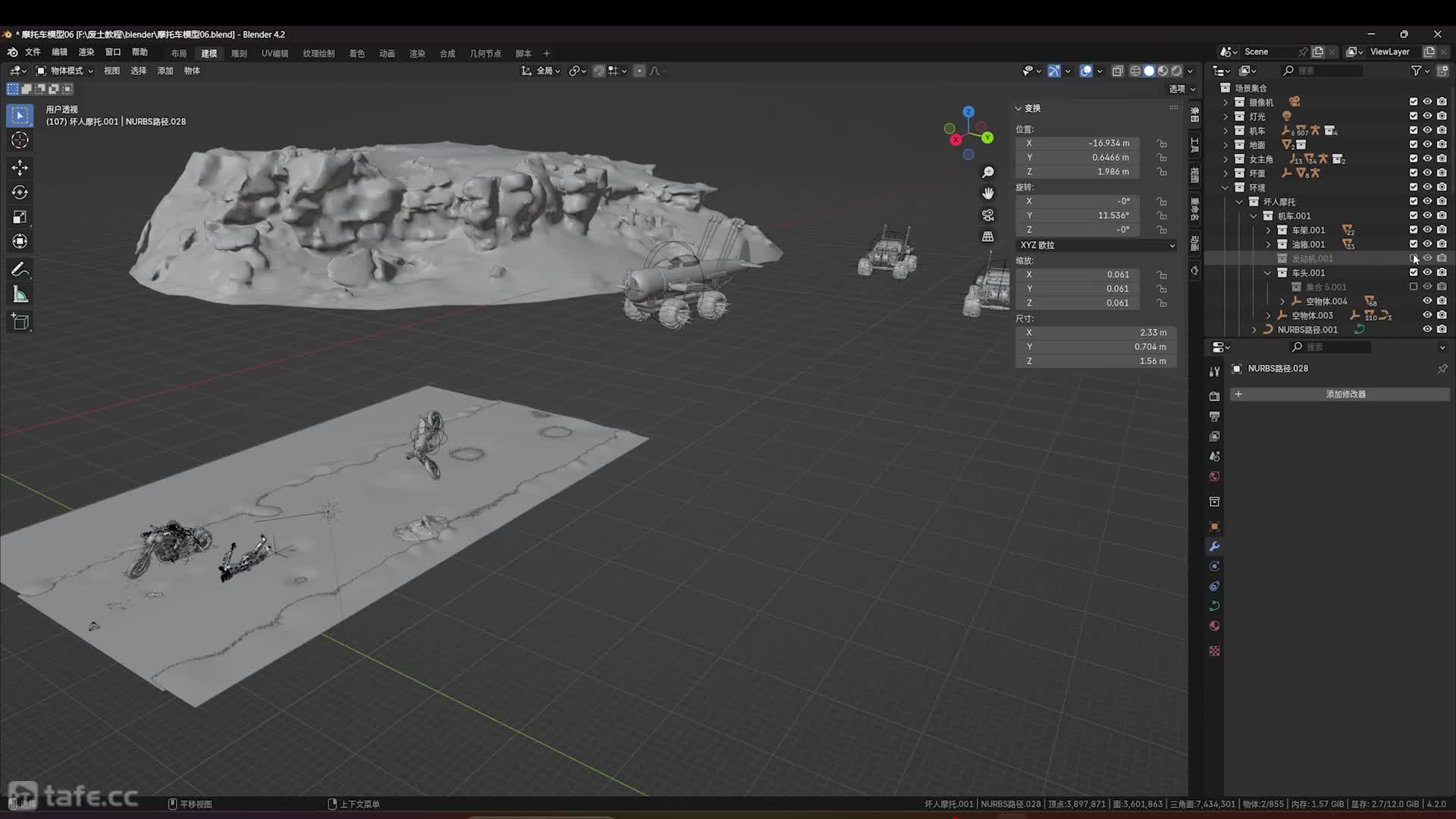Image resolution: width=1456 pixels, height=819 pixels.
Task: Switch to solid viewport shading
Action: pyautogui.click(x=1149, y=71)
